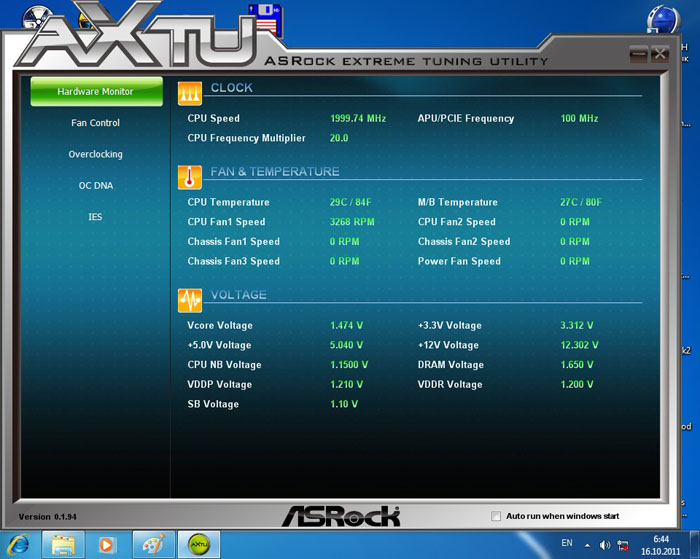
Task: Open Paint from the taskbar
Action: 154,545
